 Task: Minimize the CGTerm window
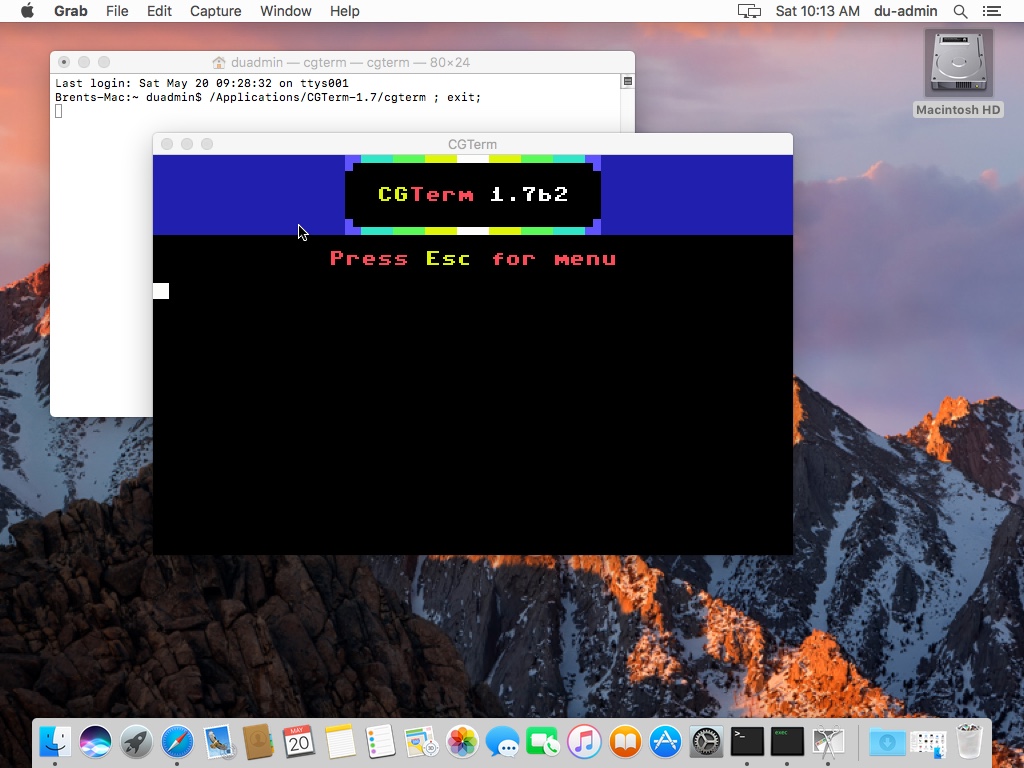187,144
